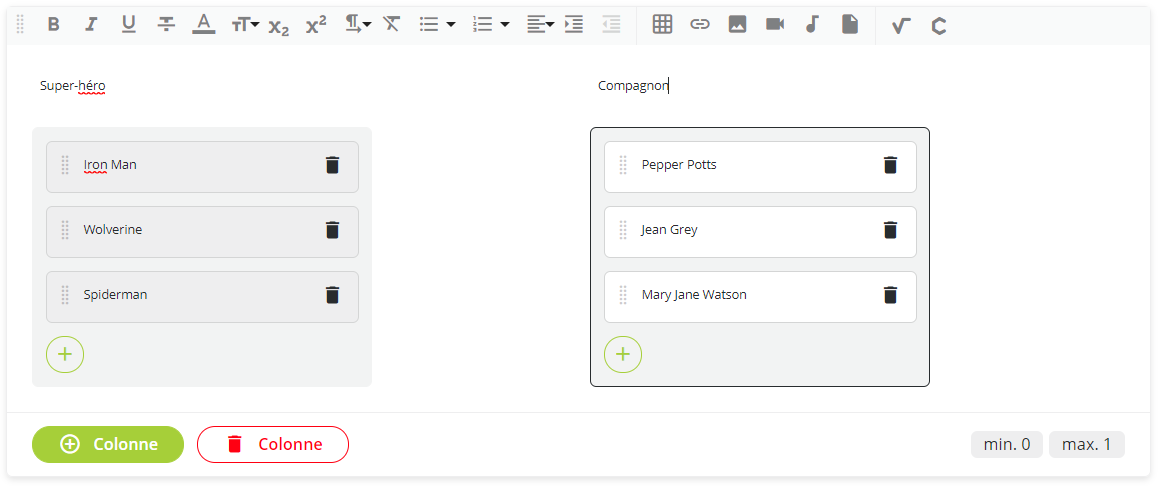The height and width of the screenshot is (486, 1161).
Task: Edit the Jean Grey item text
Action: [x=669, y=230]
